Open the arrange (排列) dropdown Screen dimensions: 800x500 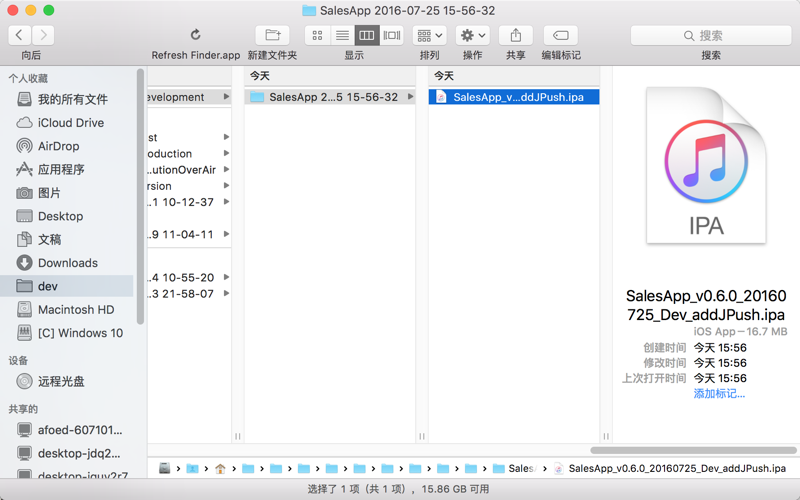pyautogui.click(x=430, y=35)
